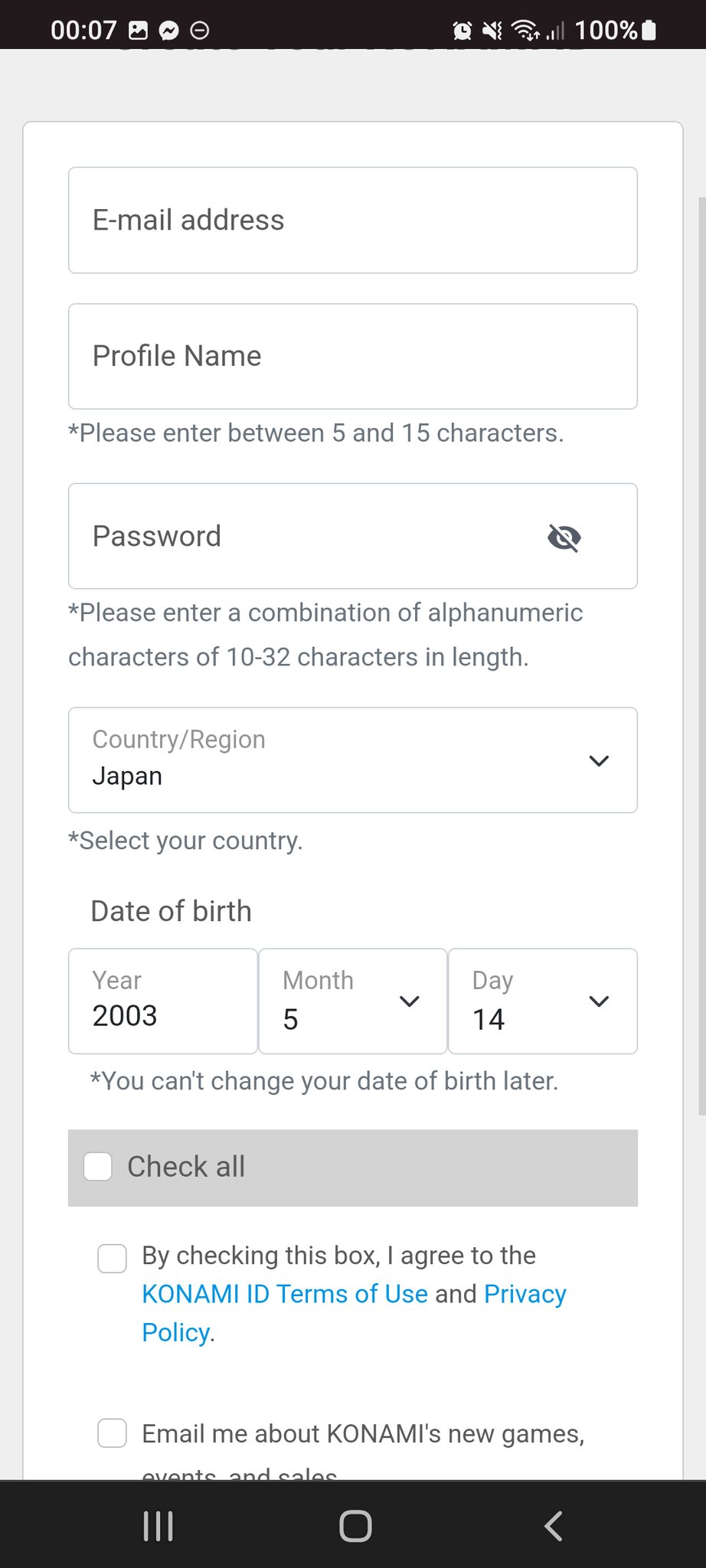Open the Country/Region dropdown
The height and width of the screenshot is (1568, 706).
click(x=353, y=760)
